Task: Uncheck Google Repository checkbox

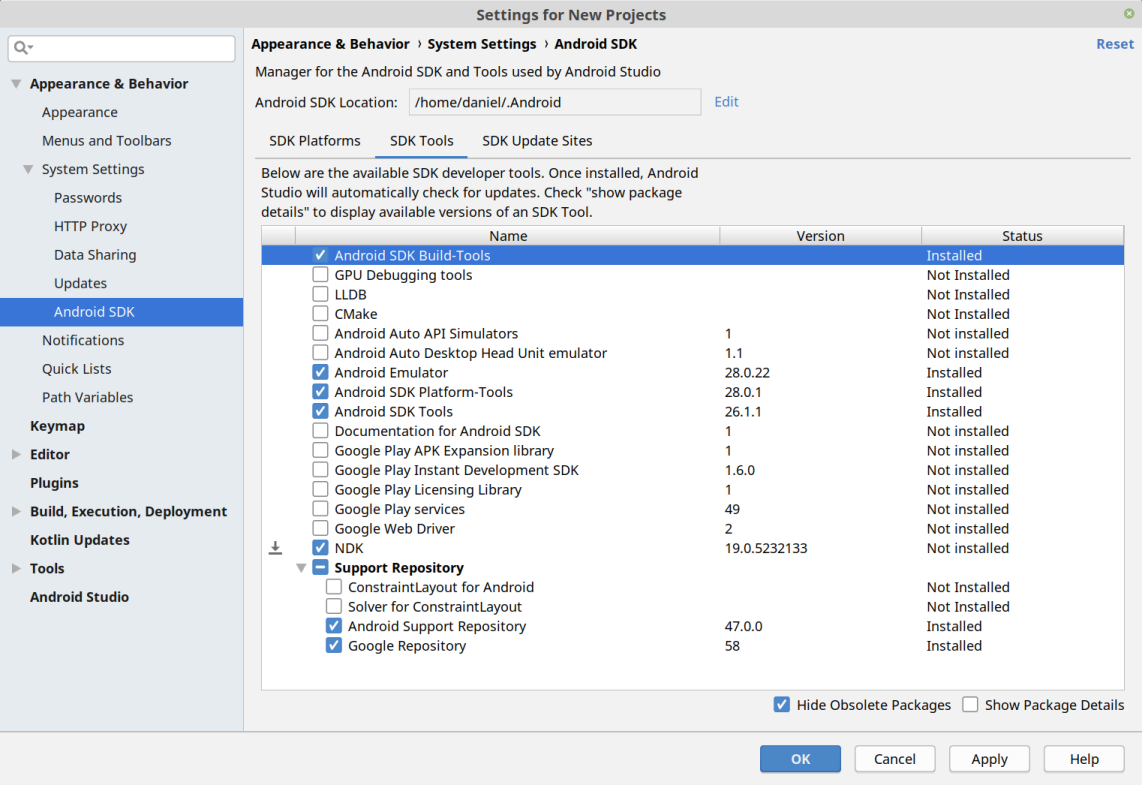Action: tap(334, 645)
